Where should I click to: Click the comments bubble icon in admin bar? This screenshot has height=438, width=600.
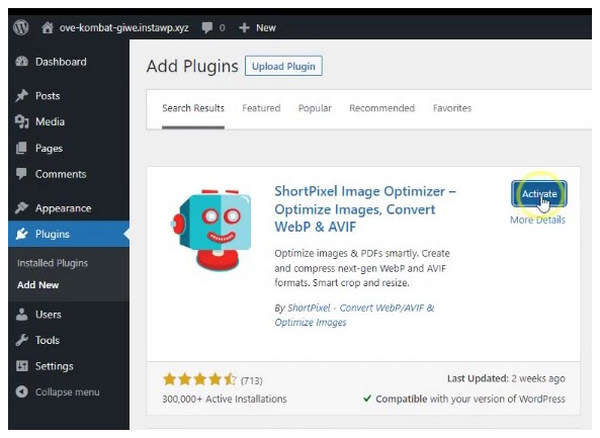[x=209, y=27]
